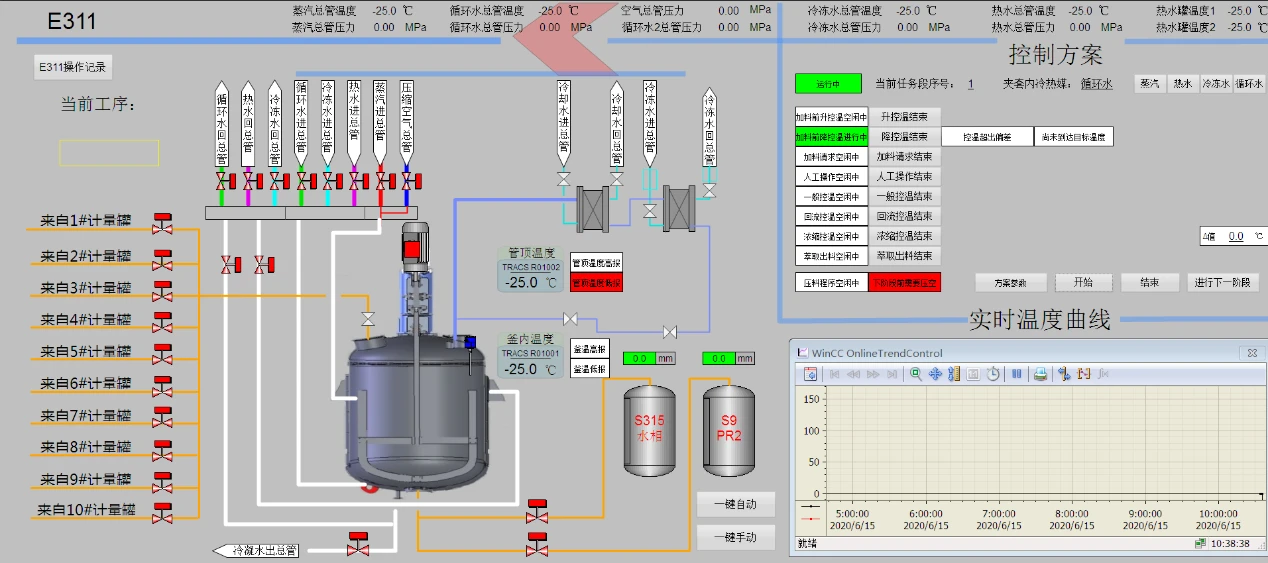
Task: Open E311操作记录
Action: click(72, 67)
